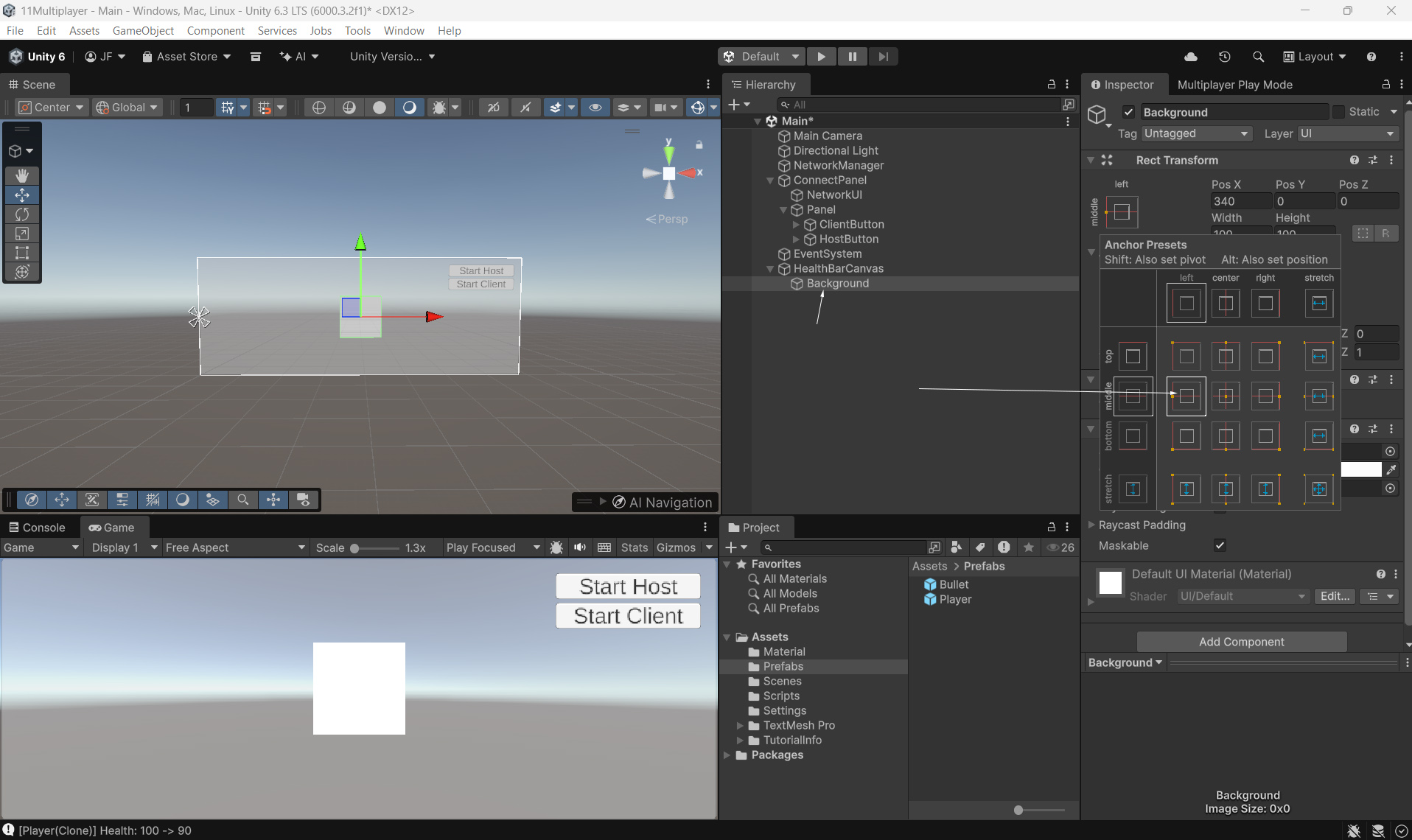Open the GameObject menu

pyautogui.click(x=143, y=31)
